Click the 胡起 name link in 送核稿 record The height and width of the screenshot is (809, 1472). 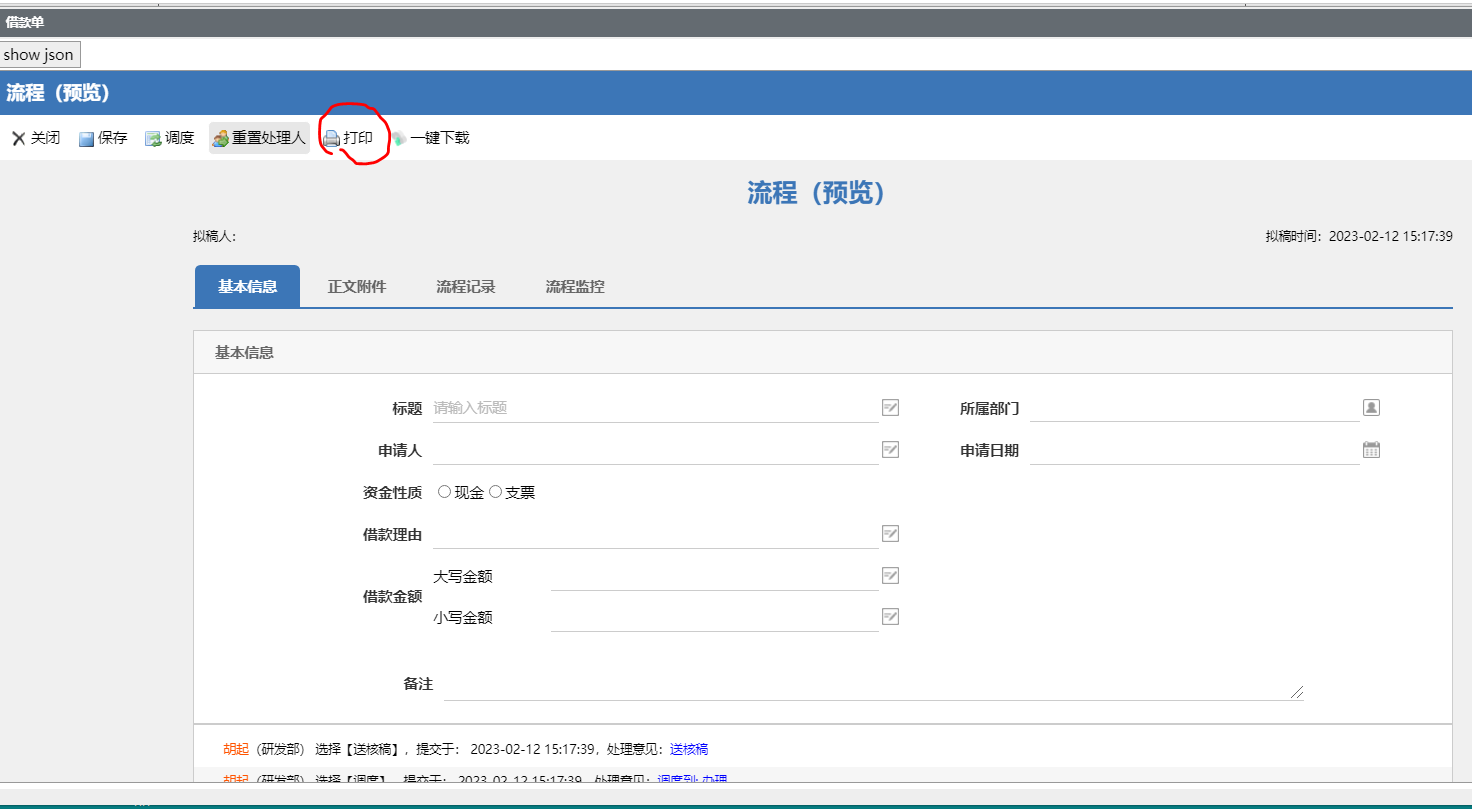click(236, 749)
